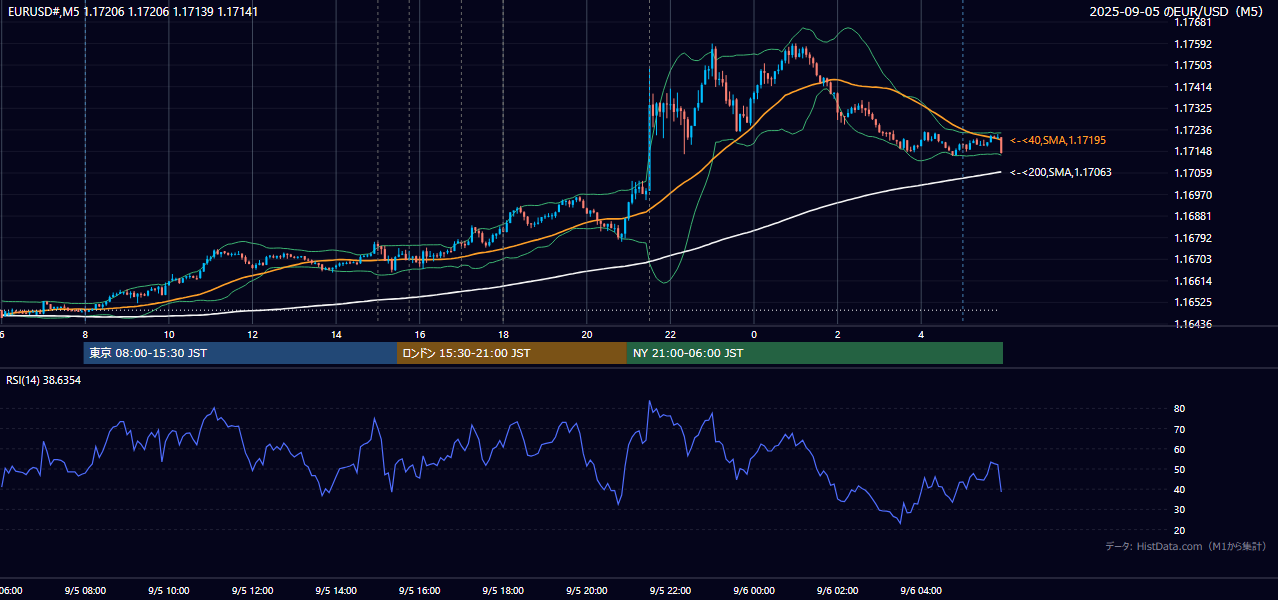Click the データ: HistData.com source credit

click(x=1185, y=546)
